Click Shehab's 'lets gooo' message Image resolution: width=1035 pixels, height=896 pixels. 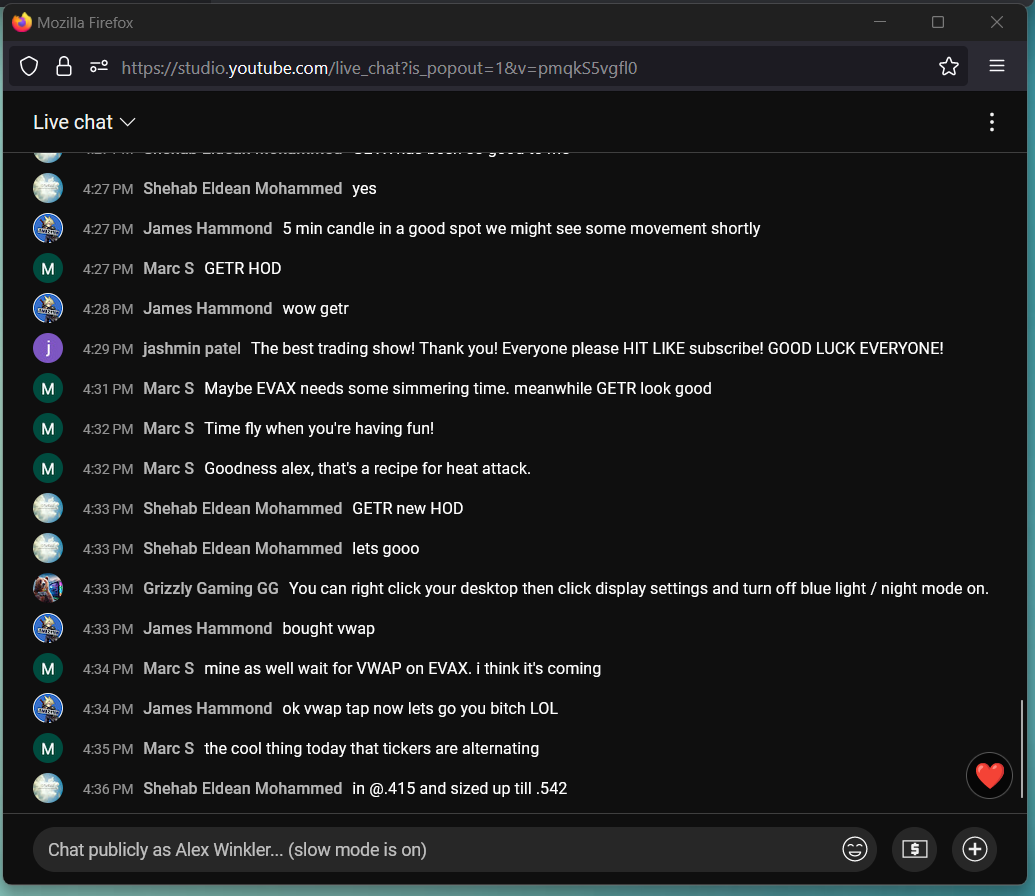[386, 548]
